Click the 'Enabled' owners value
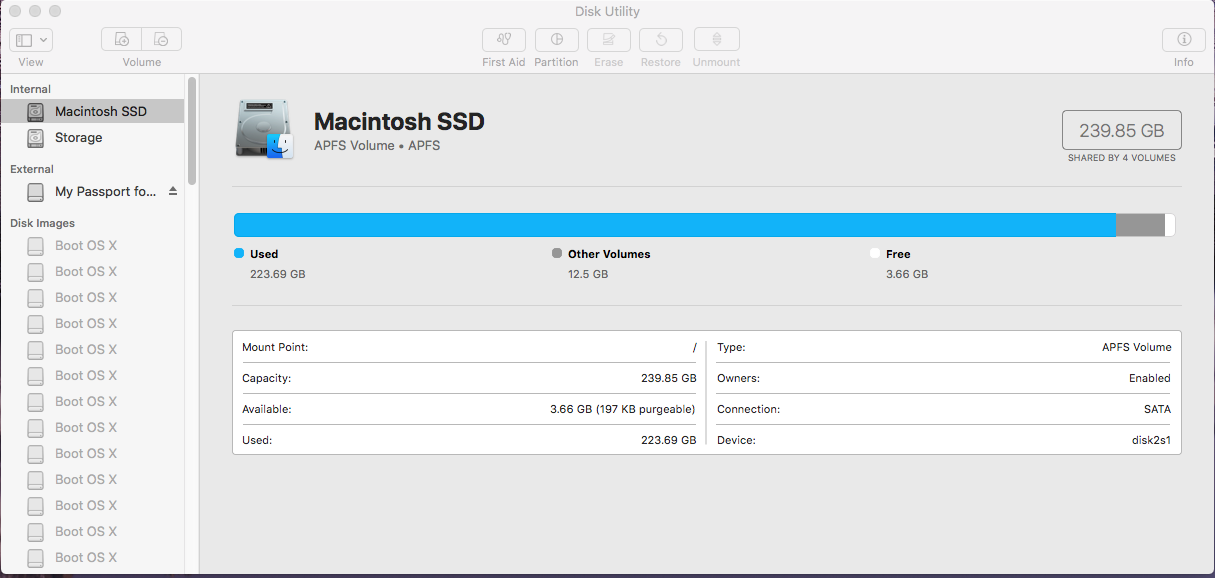The width and height of the screenshot is (1215, 578). 1149,378
